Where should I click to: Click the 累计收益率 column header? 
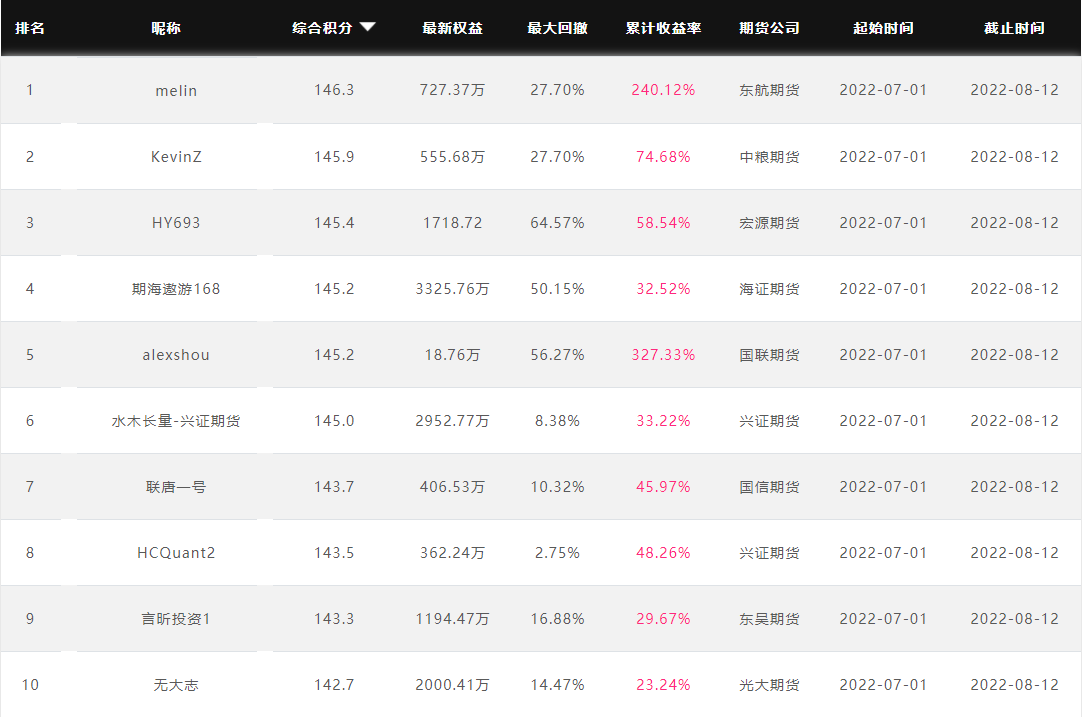click(x=663, y=28)
